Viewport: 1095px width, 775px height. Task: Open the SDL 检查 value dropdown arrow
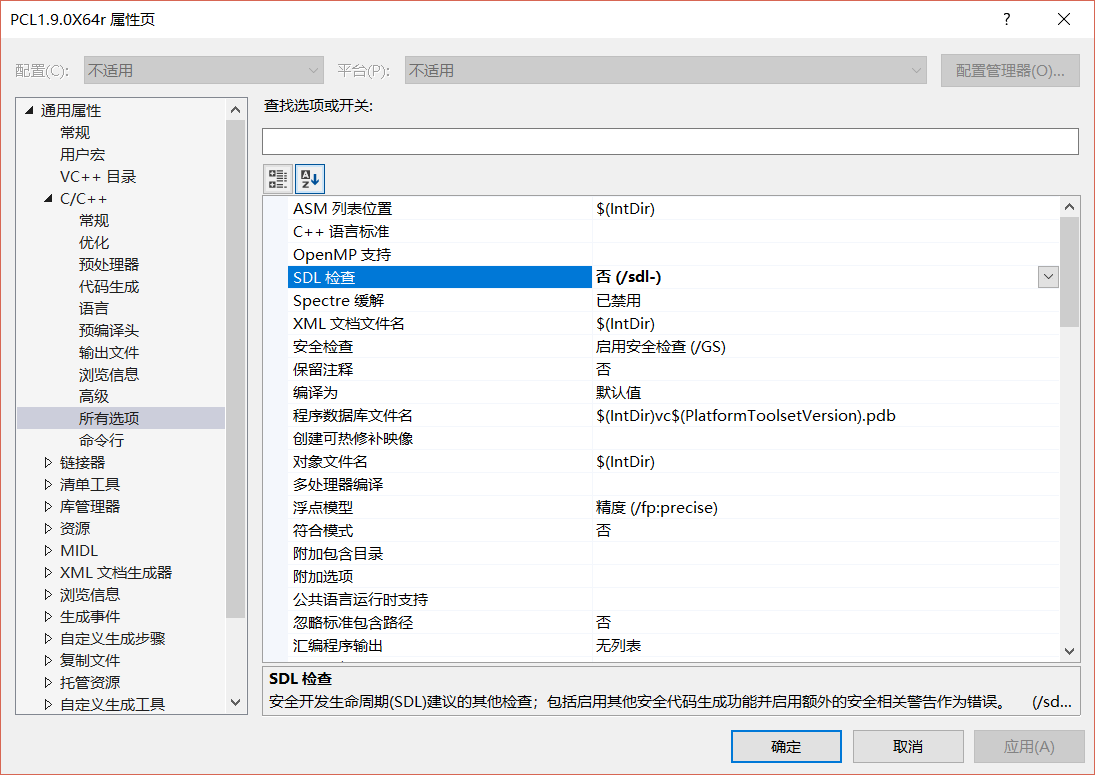1048,277
